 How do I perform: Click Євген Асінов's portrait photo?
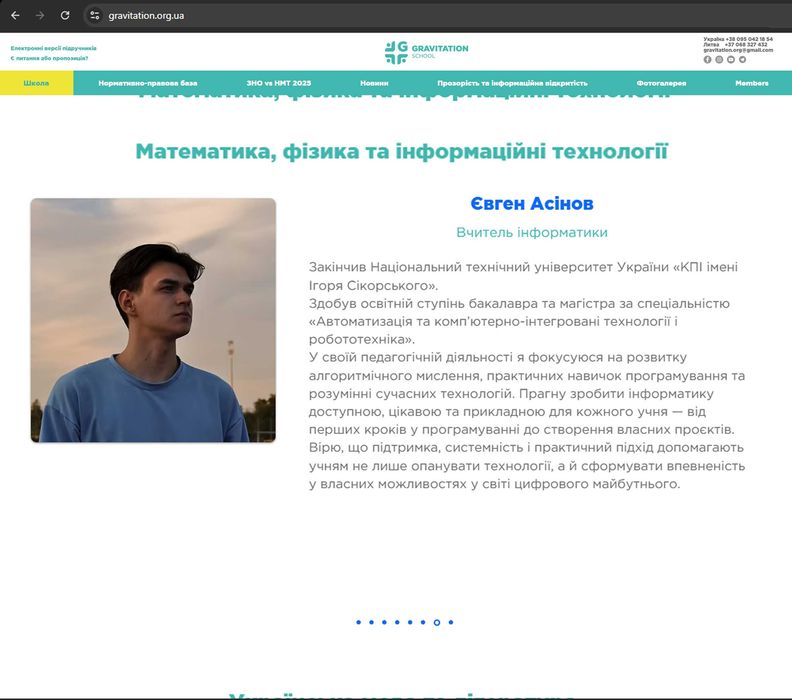pyautogui.click(x=153, y=320)
